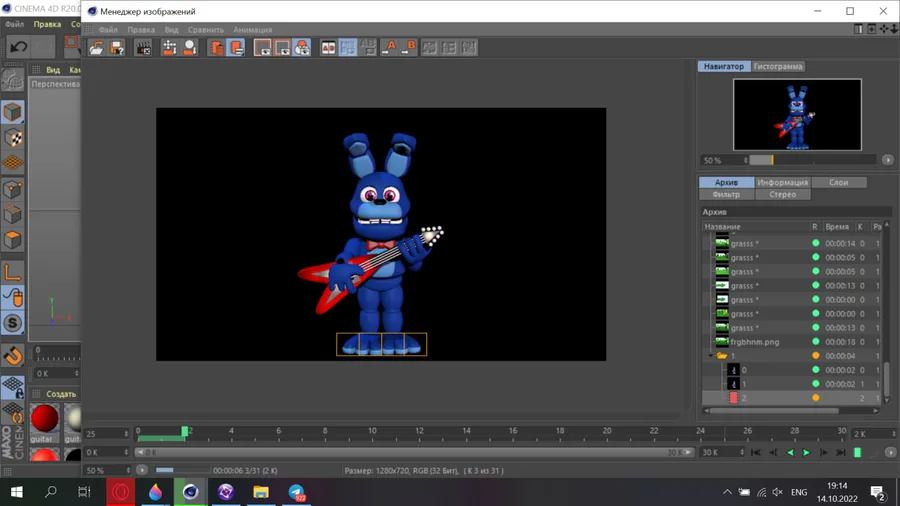This screenshot has width=900, height=506.
Task: Click the first red-framed view icon
Action: pyautogui.click(x=262, y=48)
